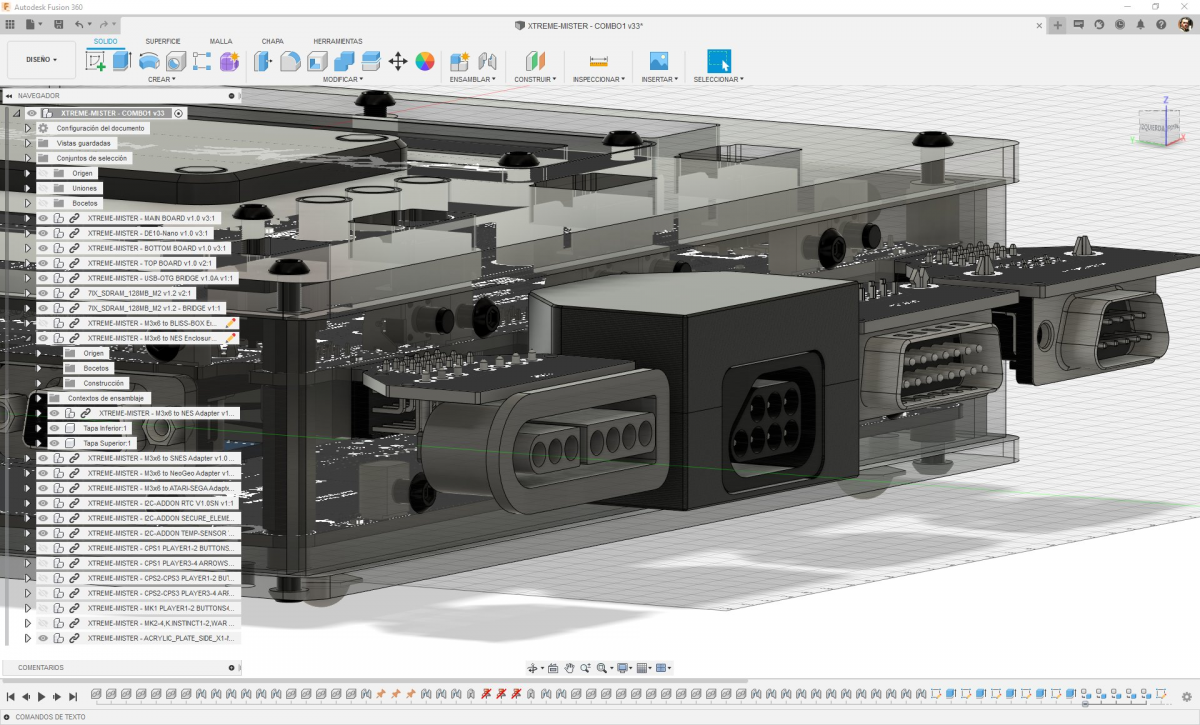Open the INSERTAR dropdown menu

coord(659,79)
